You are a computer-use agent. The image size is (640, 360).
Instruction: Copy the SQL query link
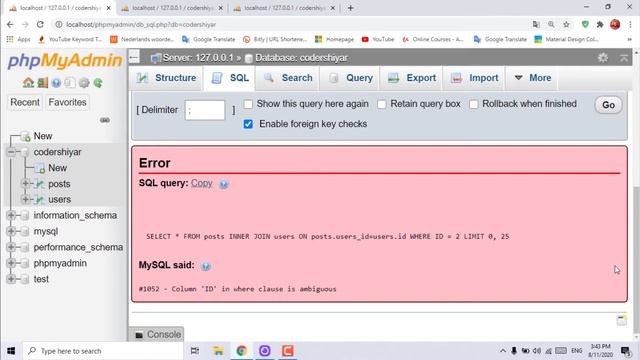pyautogui.click(x=202, y=183)
